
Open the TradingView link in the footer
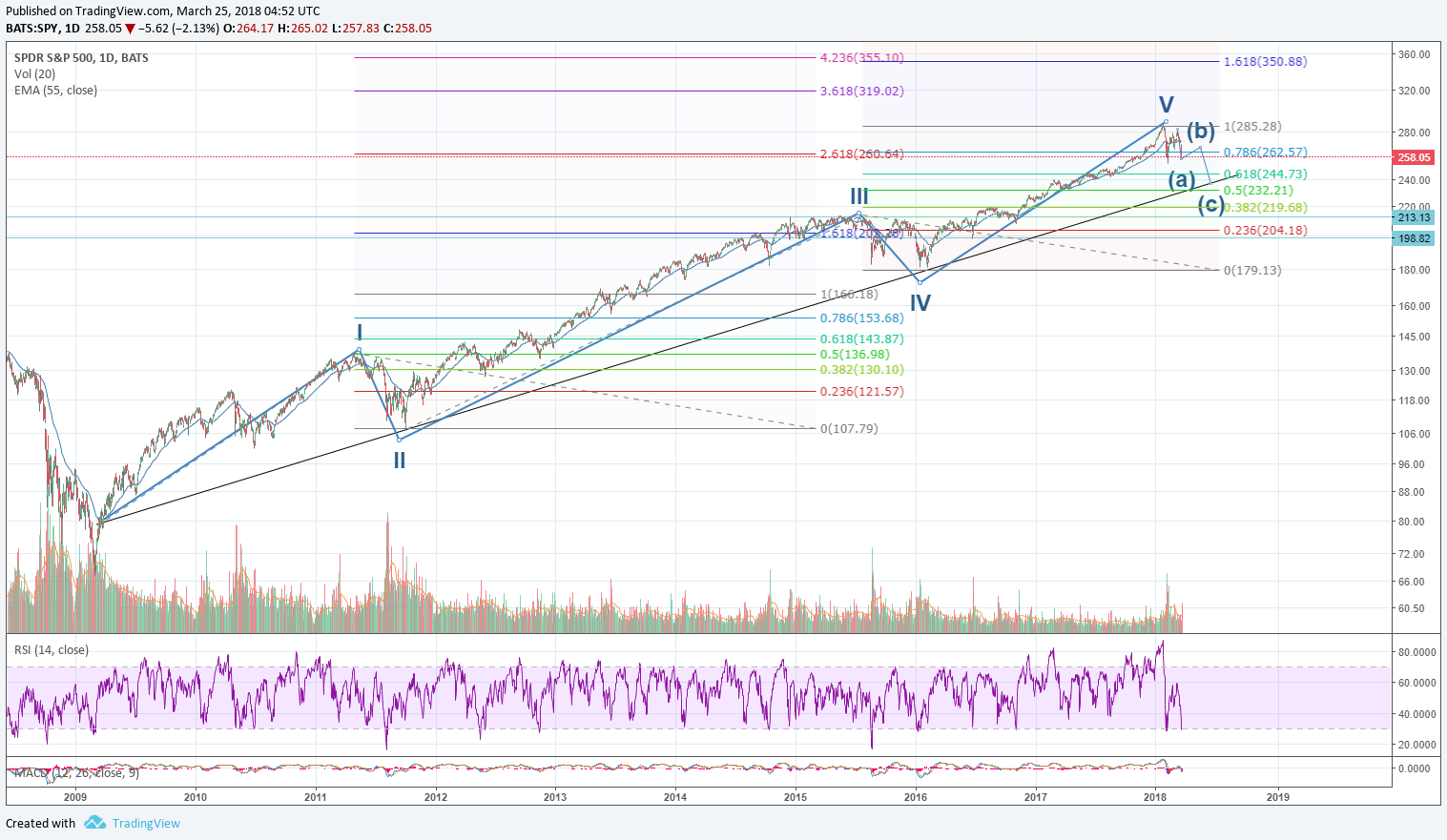(146, 823)
